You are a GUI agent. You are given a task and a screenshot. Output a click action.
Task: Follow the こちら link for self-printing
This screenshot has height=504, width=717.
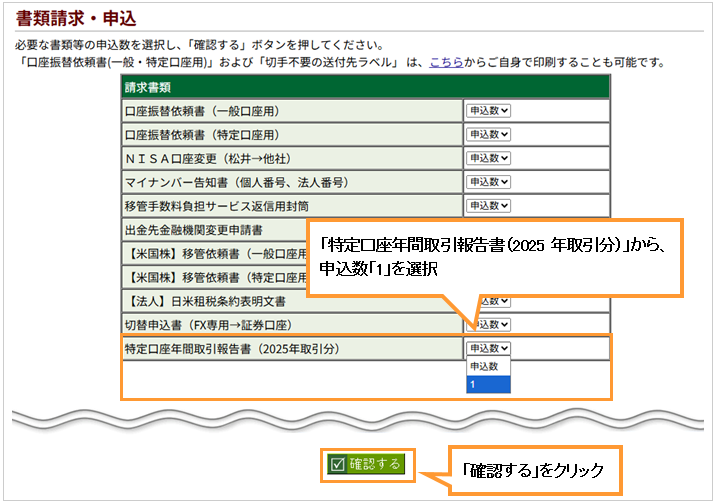coord(445,62)
